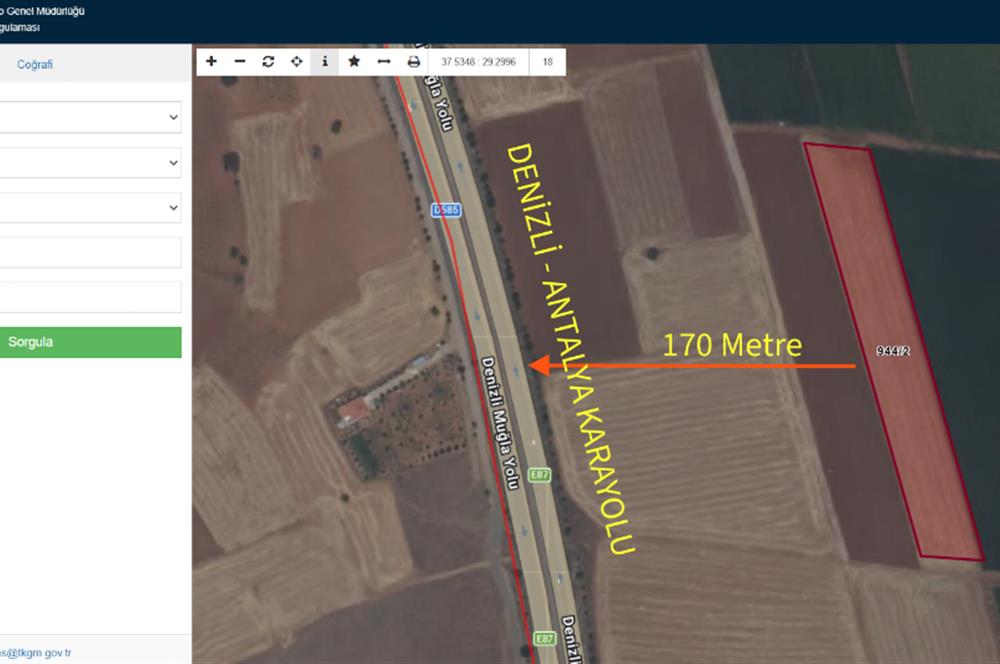Zoom out with the minus icon
This screenshot has width=1000, height=664.
point(240,62)
